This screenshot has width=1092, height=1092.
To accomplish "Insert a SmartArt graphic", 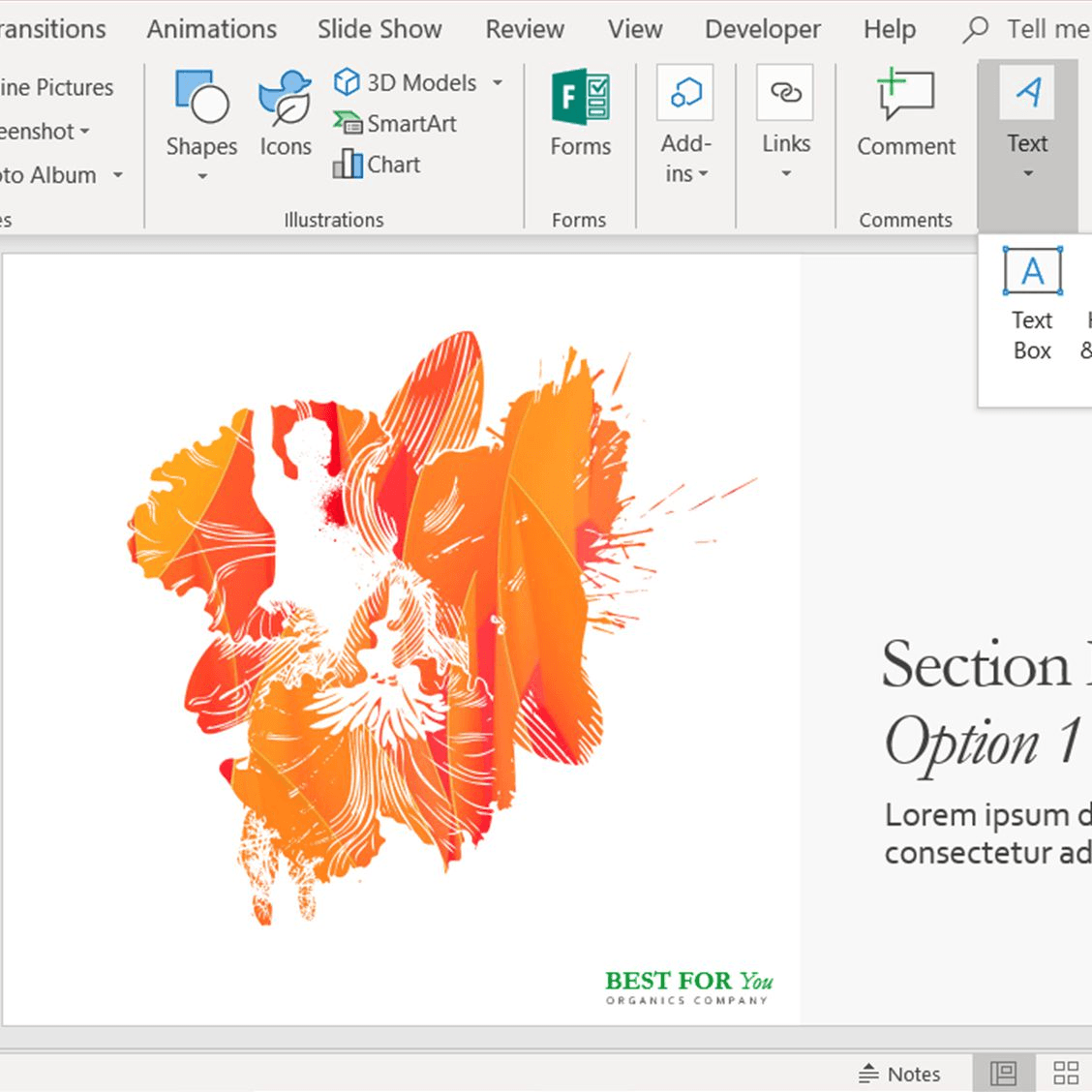I will (396, 123).
